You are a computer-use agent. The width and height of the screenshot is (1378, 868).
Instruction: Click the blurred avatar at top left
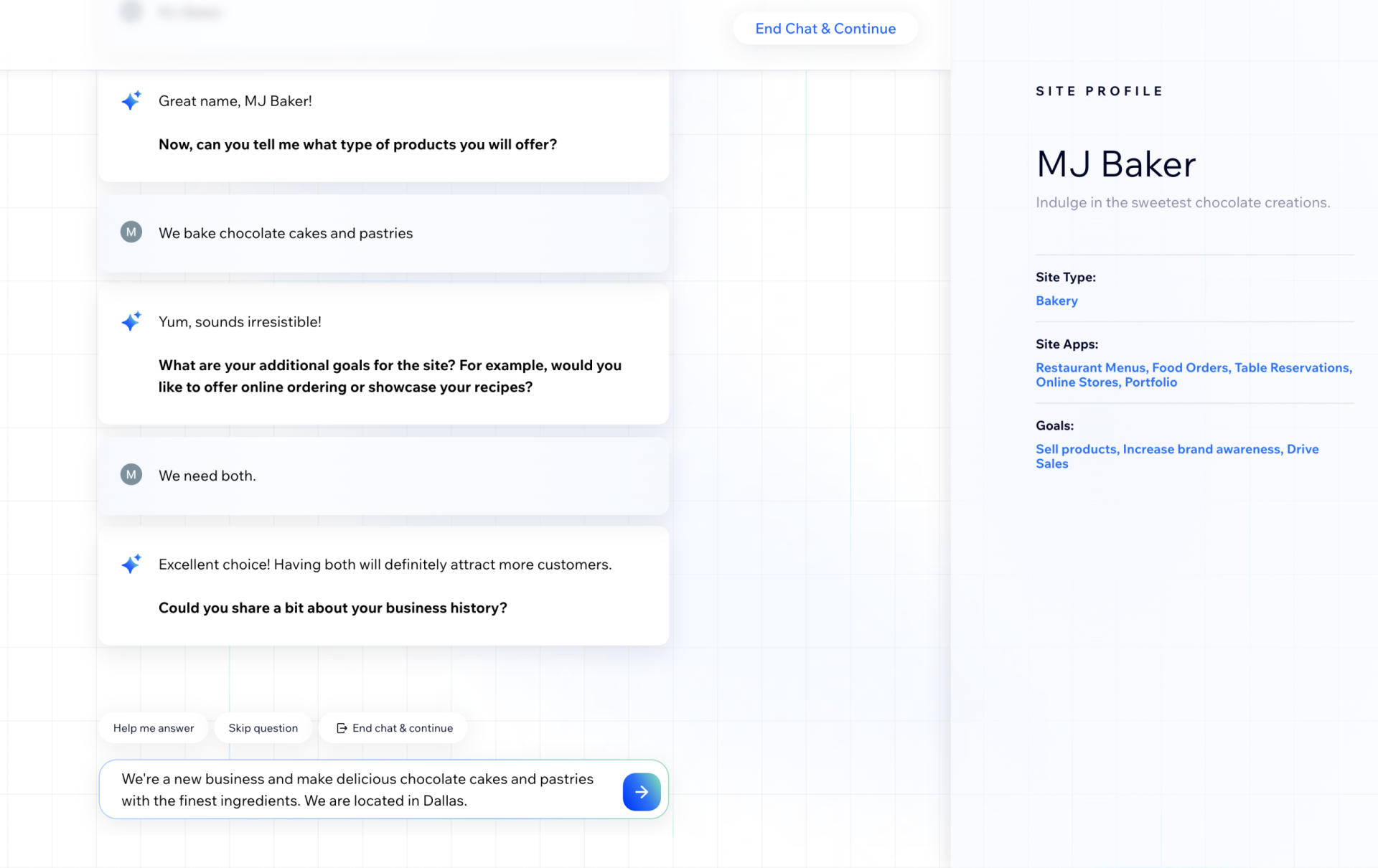point(131,11)
